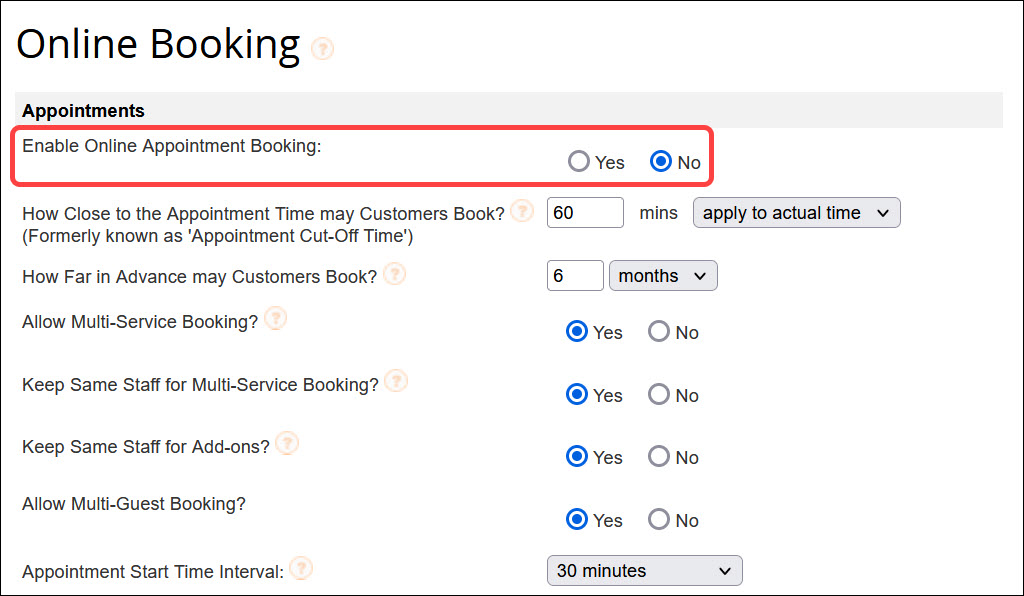View help for How Far in Advance setting

(x=394, y=274)
